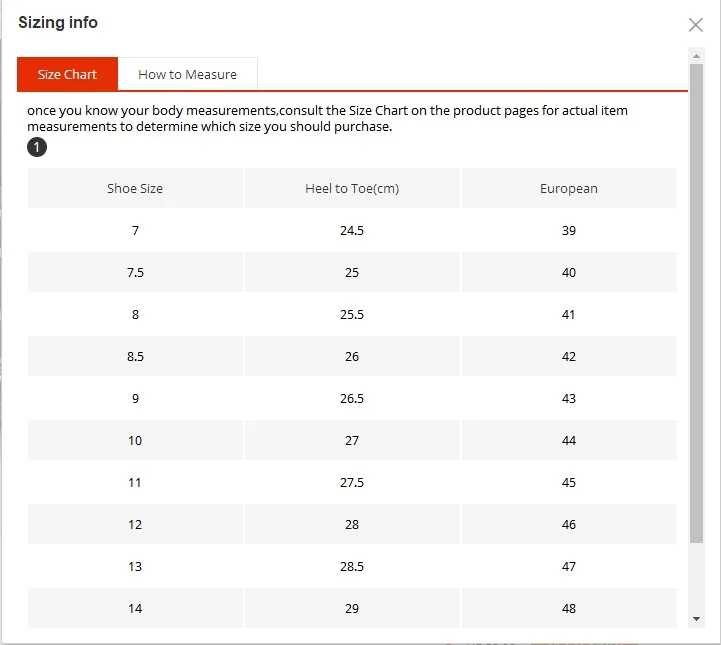Click the scrollbar down arrow
Screen dimensions: 721x645
[696, 619]
